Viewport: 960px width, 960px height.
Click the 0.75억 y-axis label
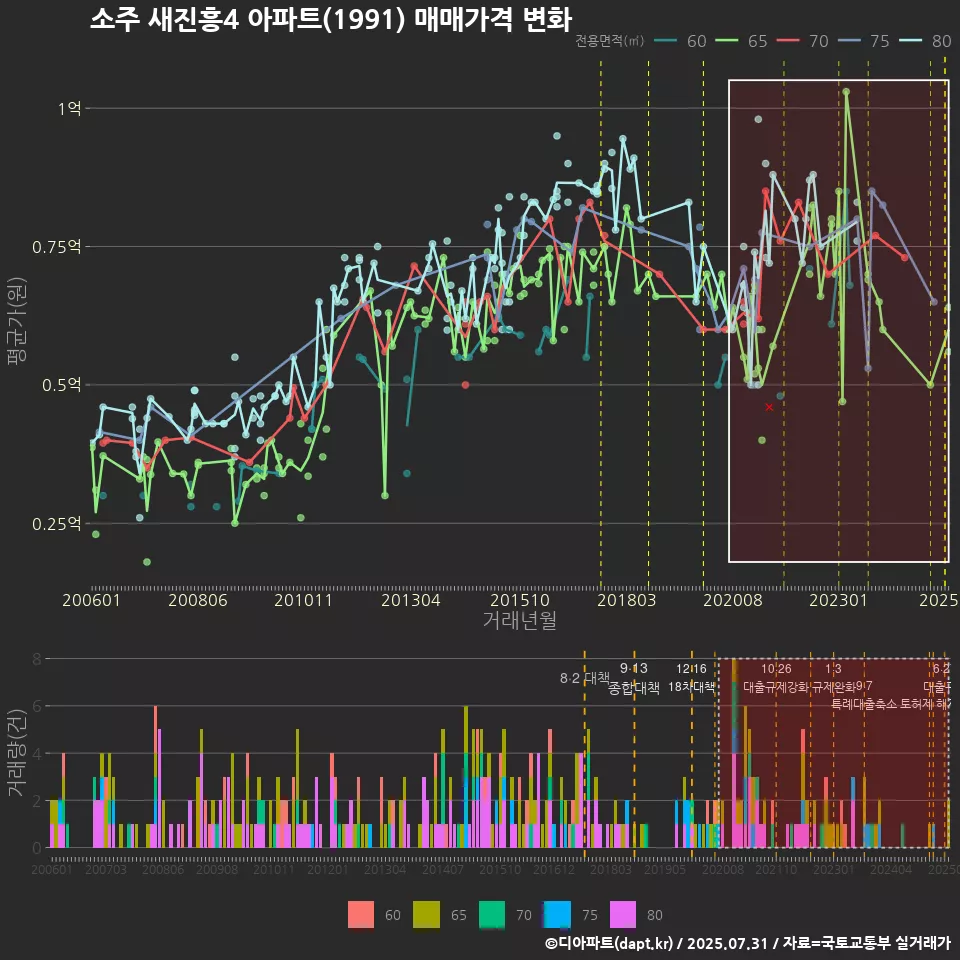57,247
